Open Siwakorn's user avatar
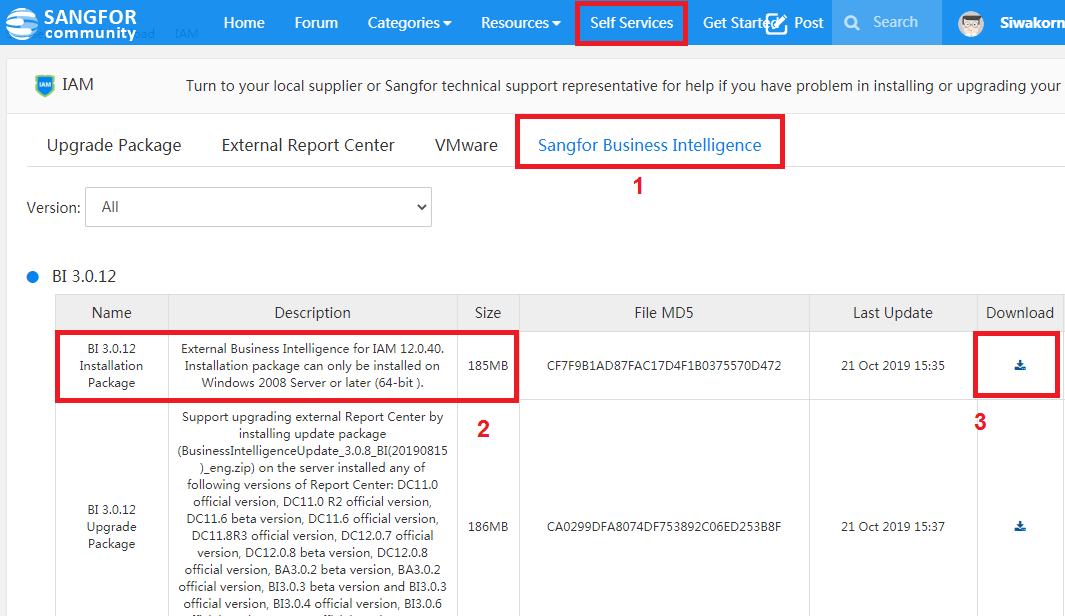The image size is (1065, 616). pyautogui.click(x=971, y=23)
